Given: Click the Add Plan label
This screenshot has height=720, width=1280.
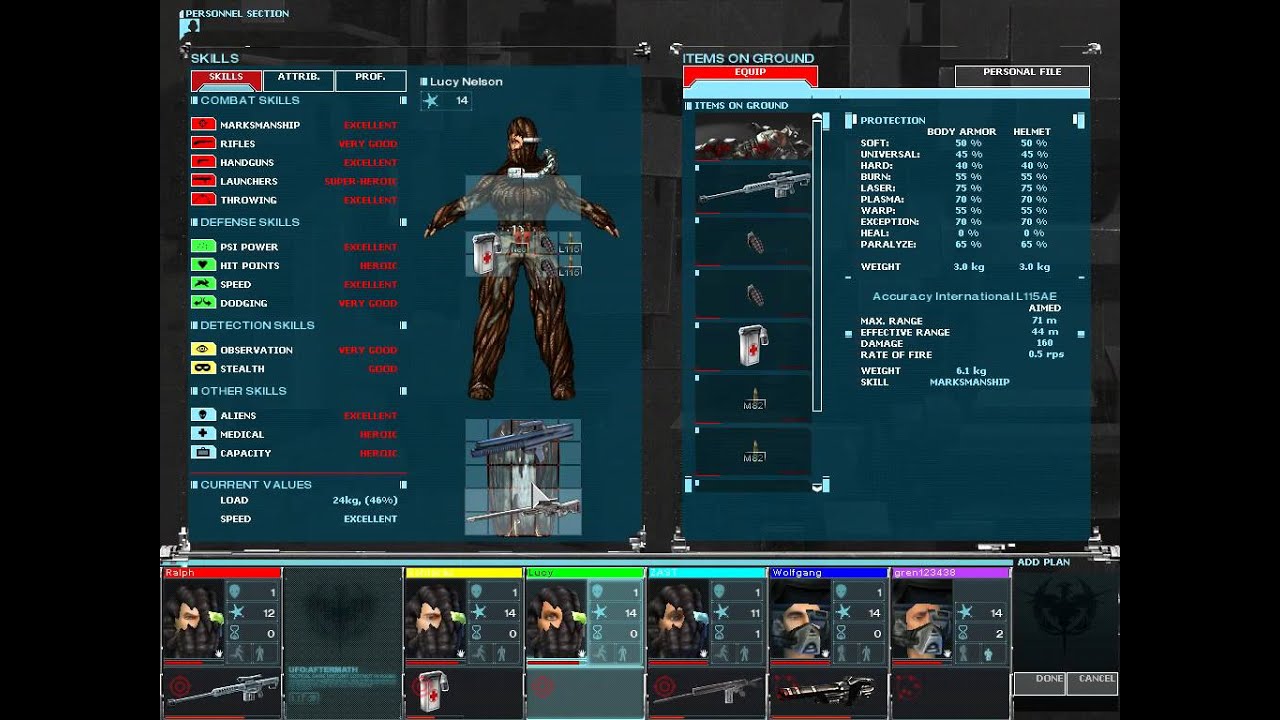Looking at the screenshot, I should 1044,562.
